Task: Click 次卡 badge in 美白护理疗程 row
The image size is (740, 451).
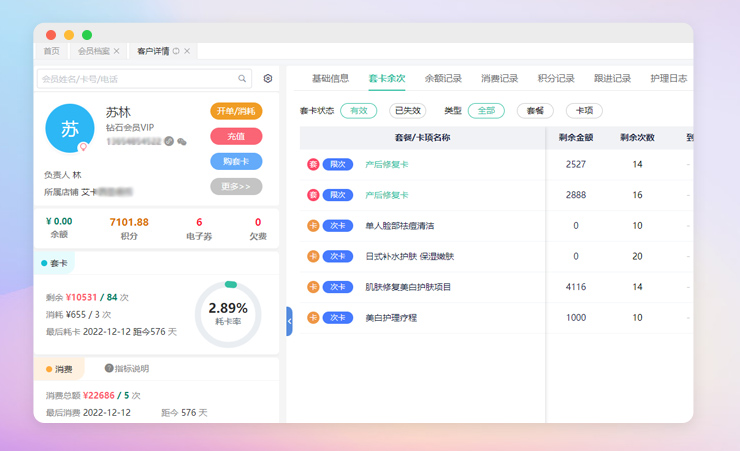Action: tap(337, 317)
